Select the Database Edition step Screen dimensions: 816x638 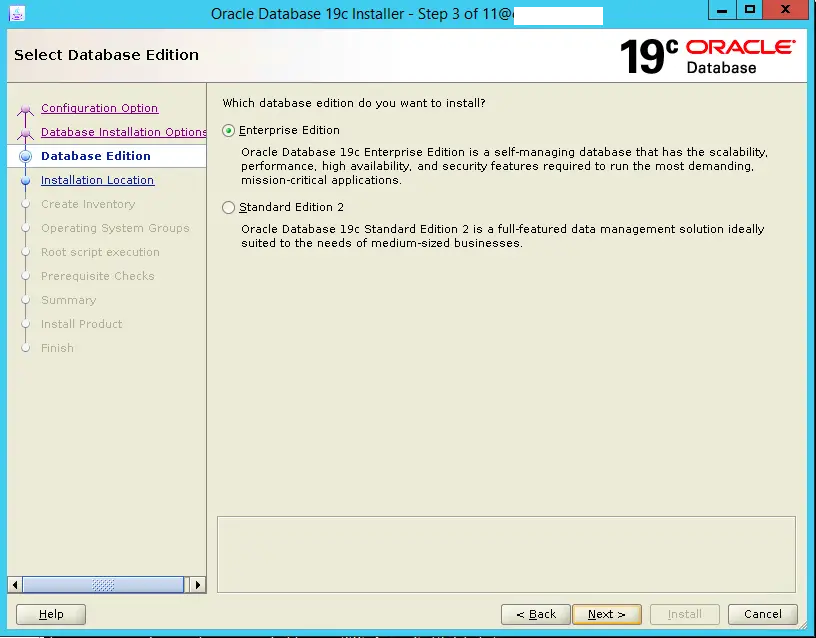tap(96, 156)
